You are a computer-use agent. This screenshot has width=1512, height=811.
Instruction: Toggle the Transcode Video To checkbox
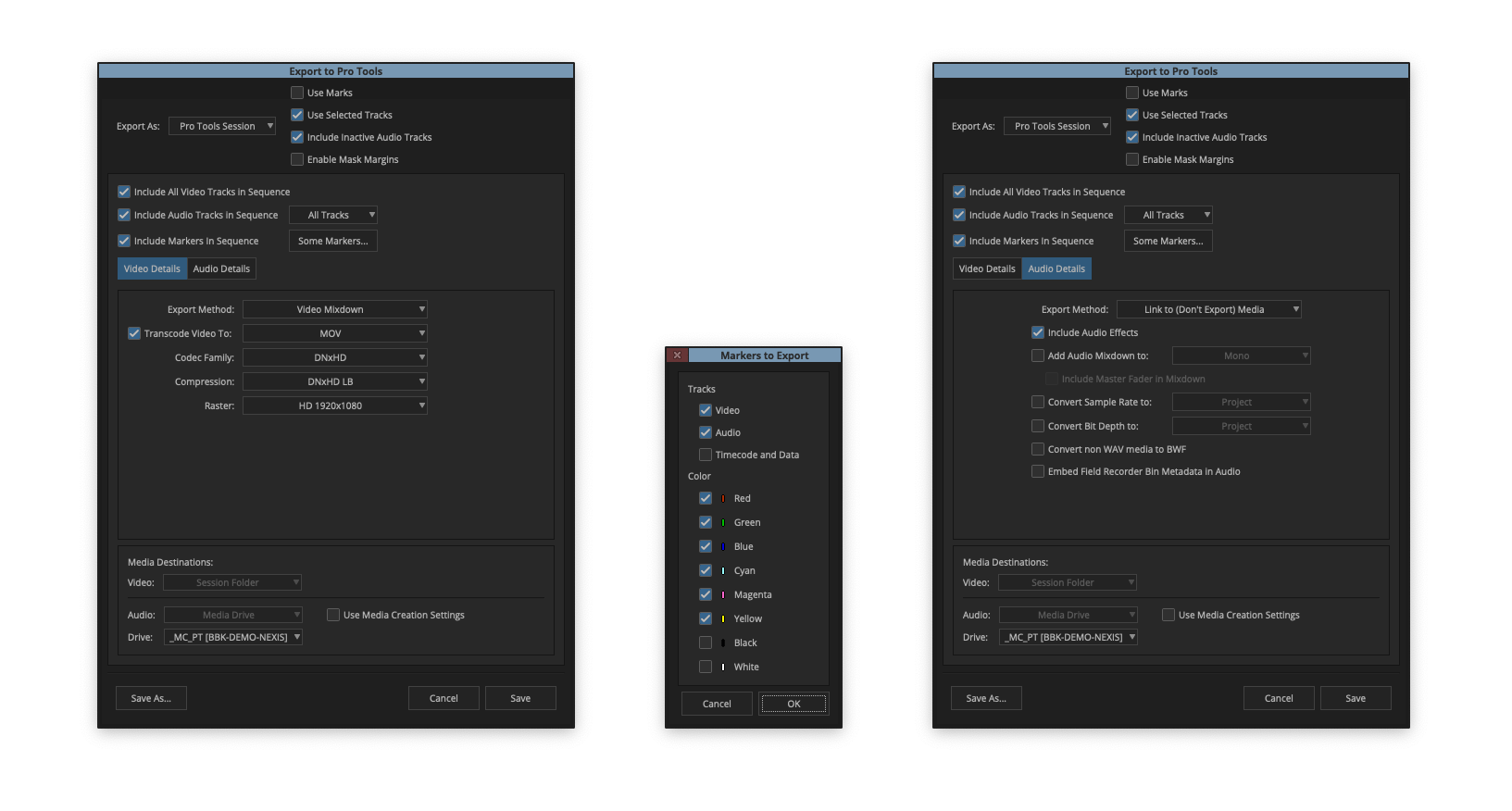click(x=134, y=333)
